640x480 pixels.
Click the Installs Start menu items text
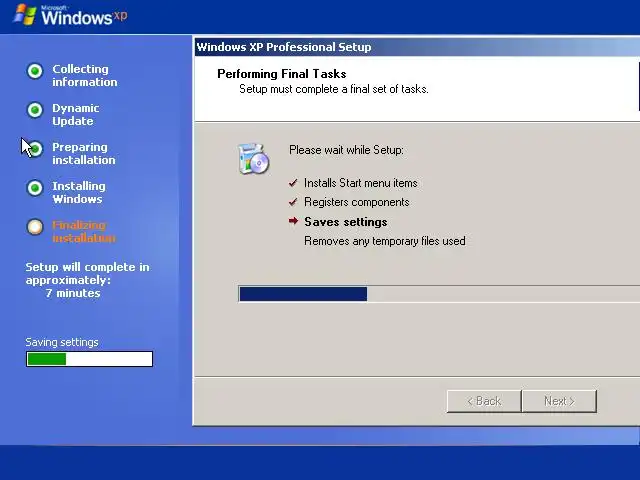click(361, 183)
